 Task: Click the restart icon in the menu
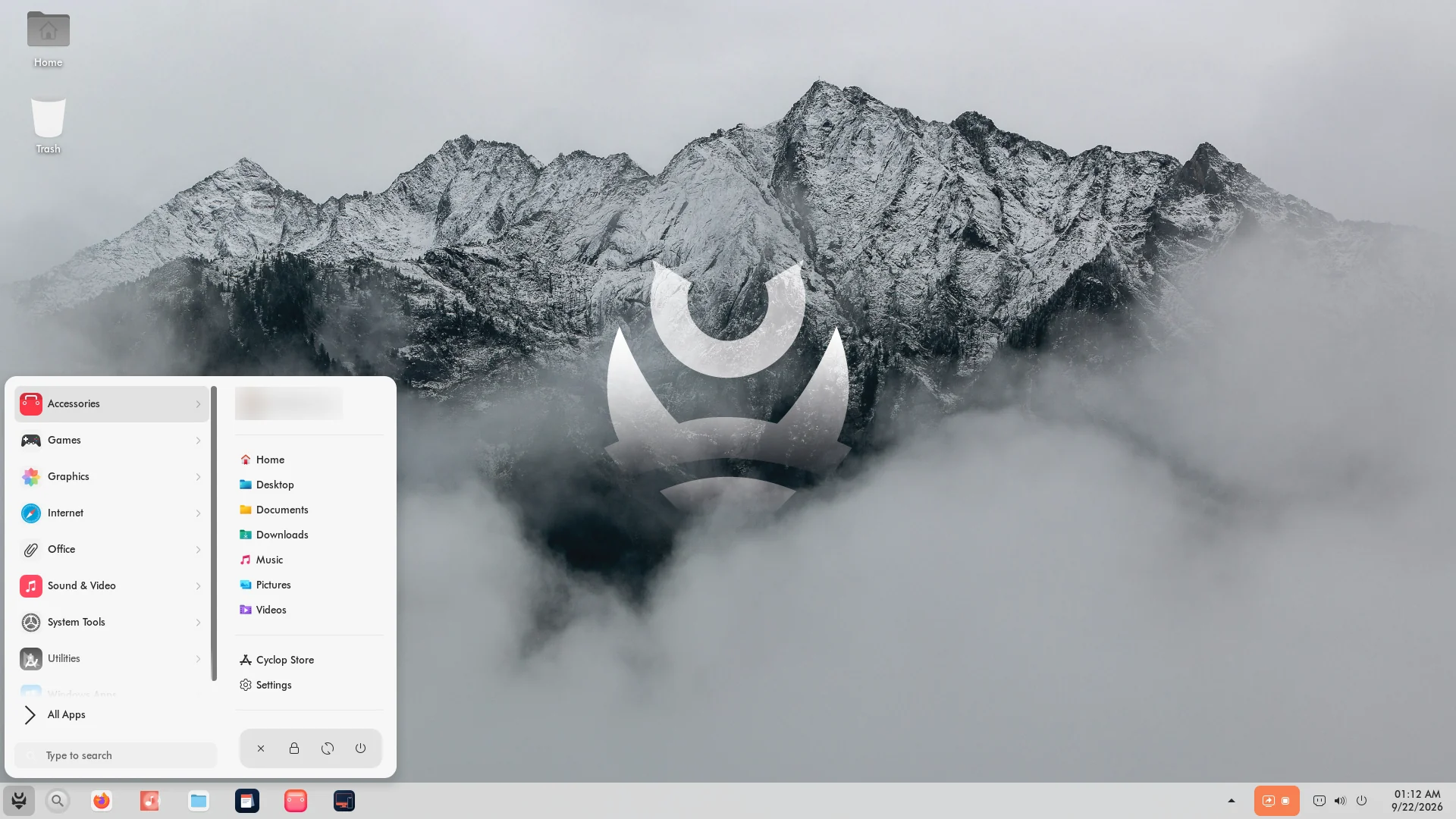pyautogui.click(x=328, y=748)
